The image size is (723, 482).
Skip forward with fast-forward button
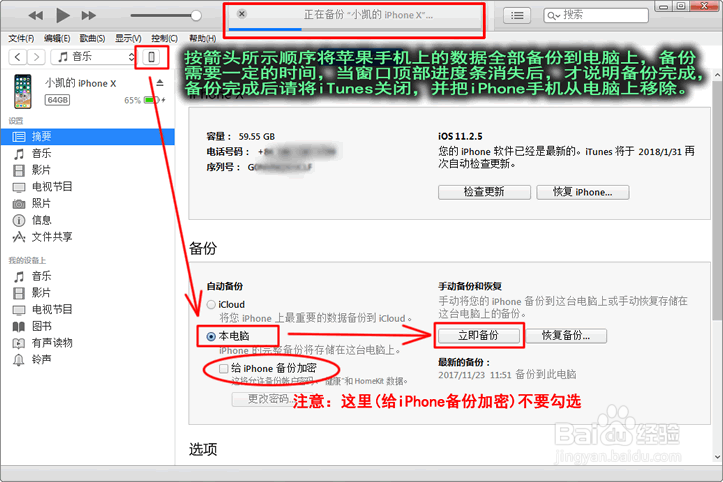tap(89, 16)
